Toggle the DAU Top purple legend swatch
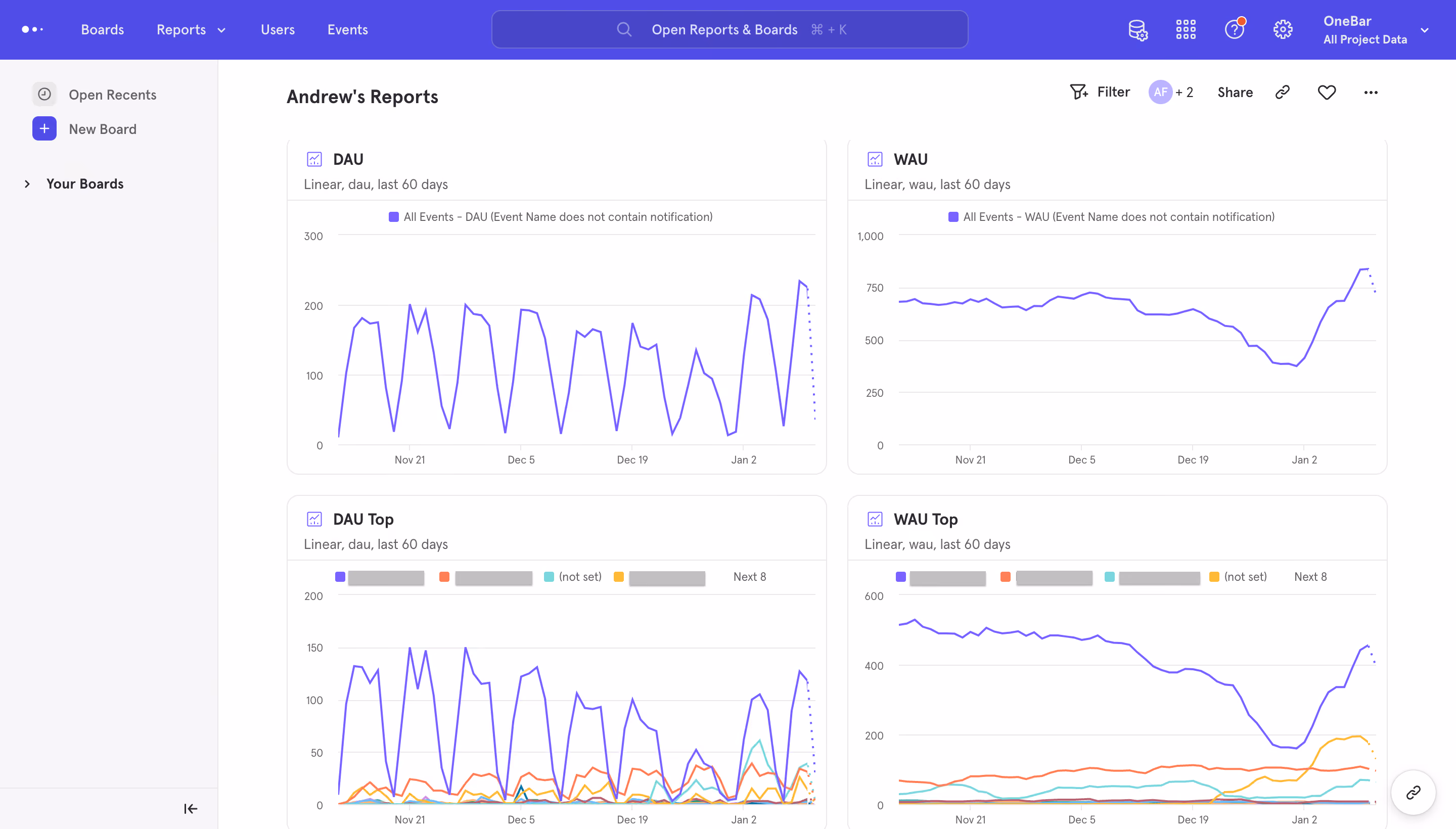This screenshot has height=829, width=1456. pos(340,577)
